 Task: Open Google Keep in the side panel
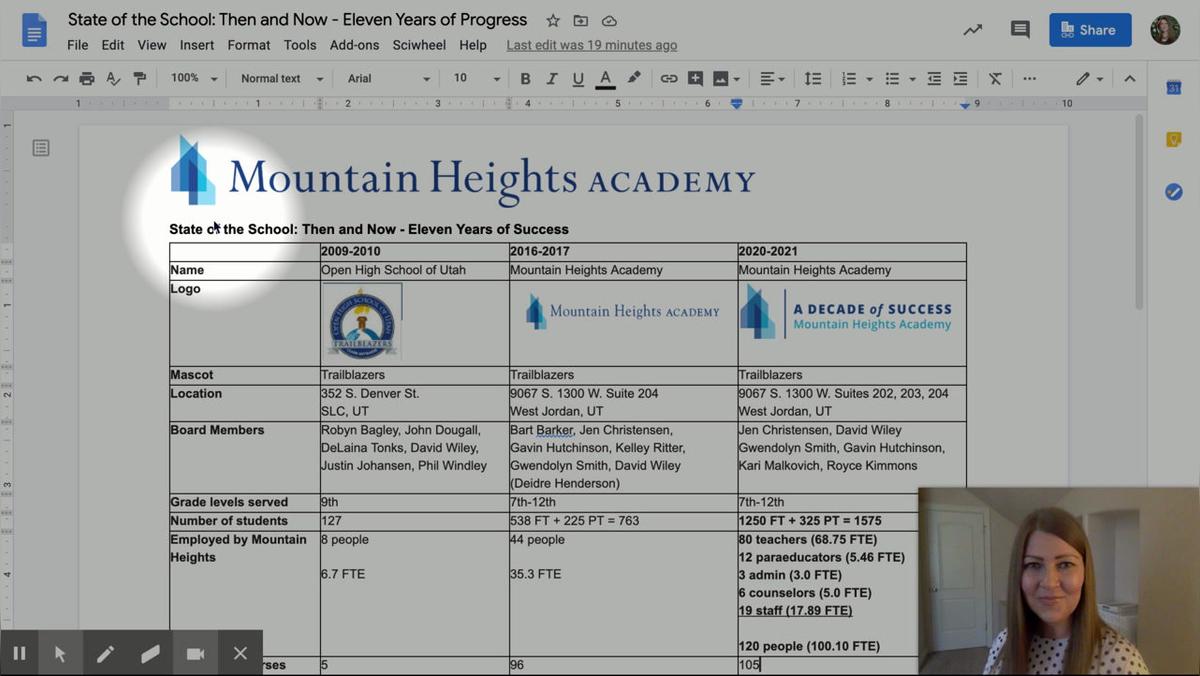1174,140
